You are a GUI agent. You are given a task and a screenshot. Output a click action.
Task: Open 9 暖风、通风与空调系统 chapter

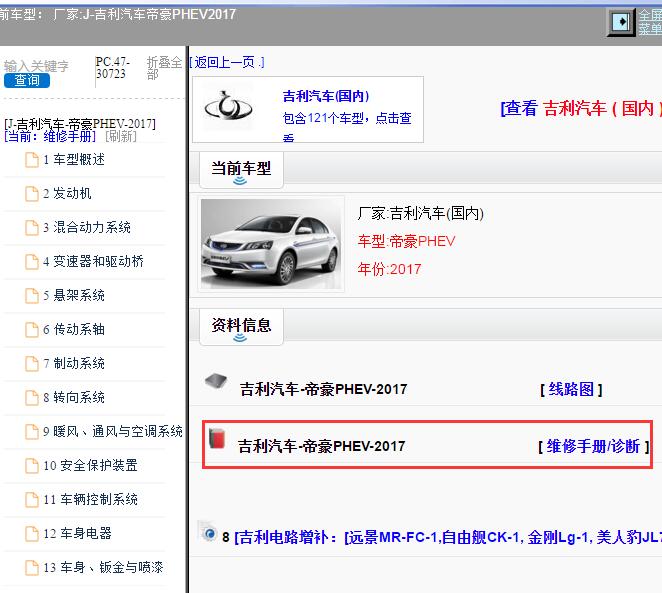click(x=113, y=431)
